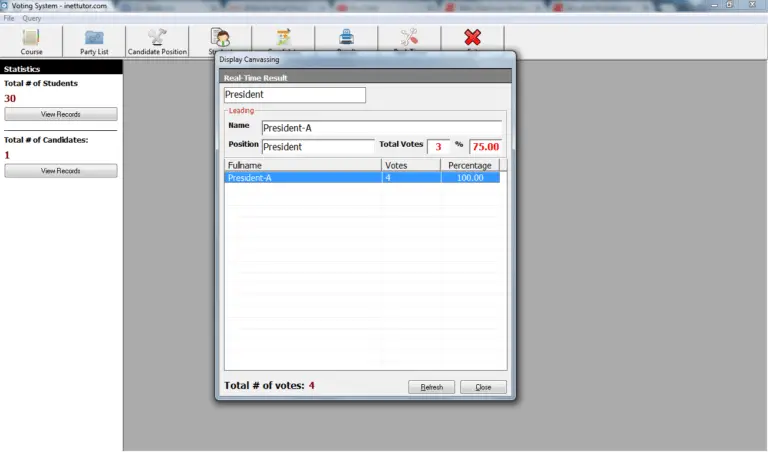The width and height of the screenshot is (768, 452).
Task: Click the Leading Position field
Action: 318,146
